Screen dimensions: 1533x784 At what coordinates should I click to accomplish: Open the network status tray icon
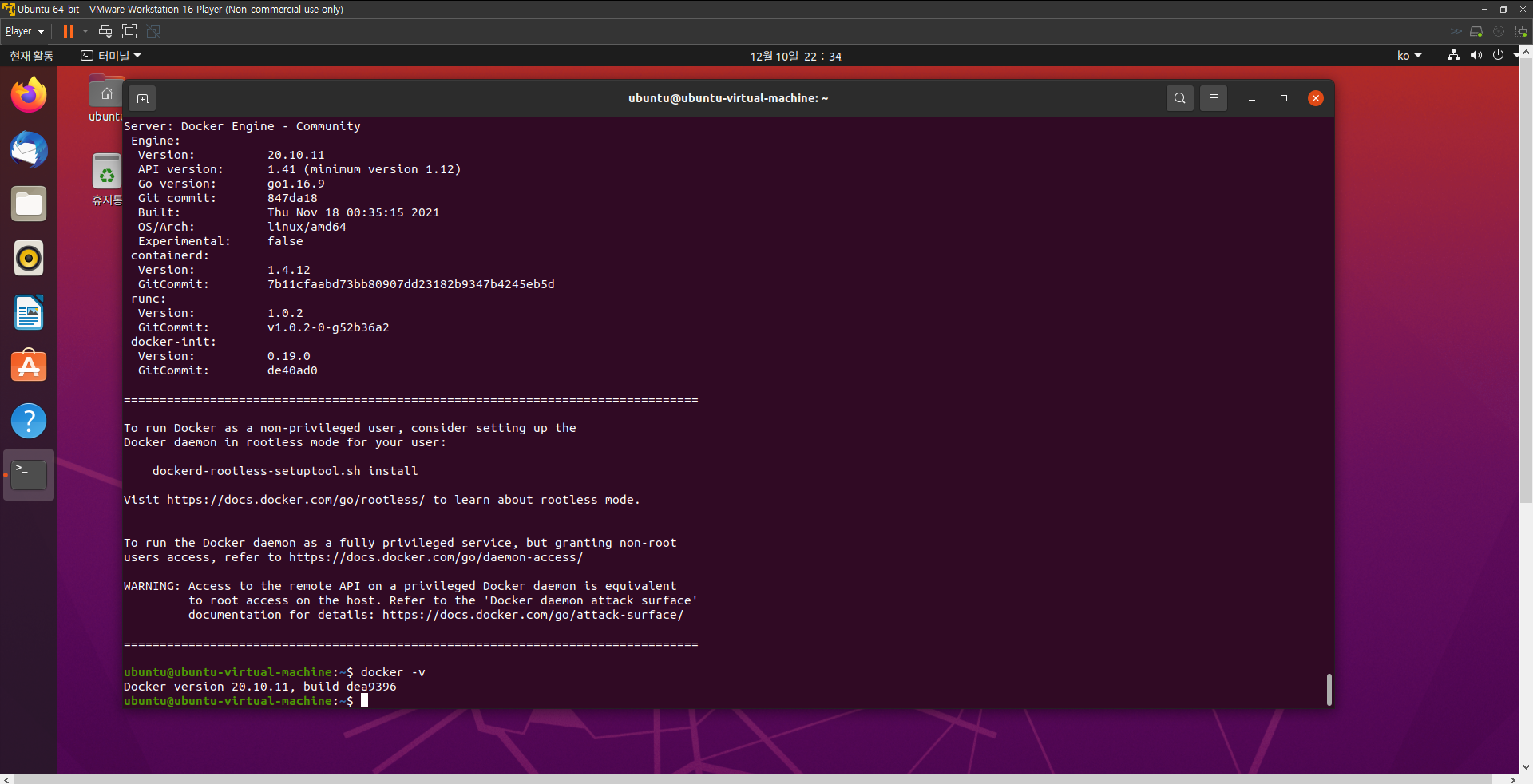click(1453, 55)
